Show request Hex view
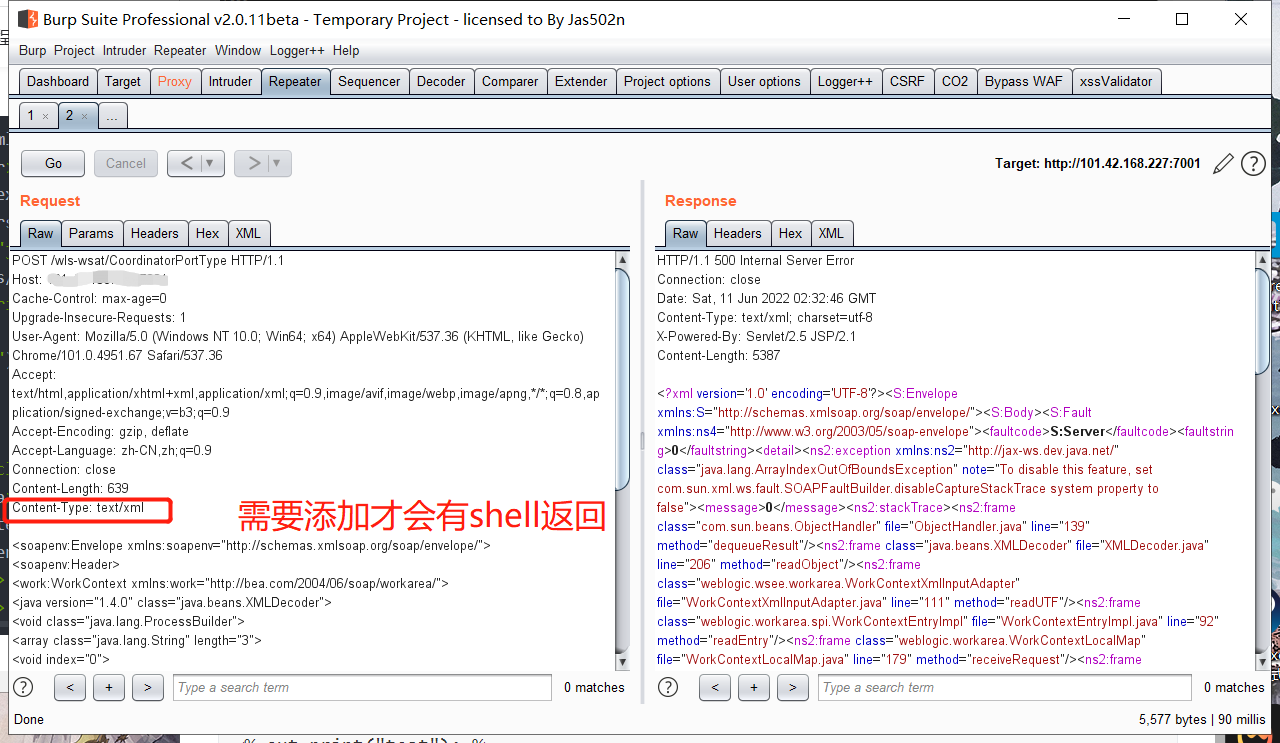This screenshot has height=743, width=1280. 207,233
